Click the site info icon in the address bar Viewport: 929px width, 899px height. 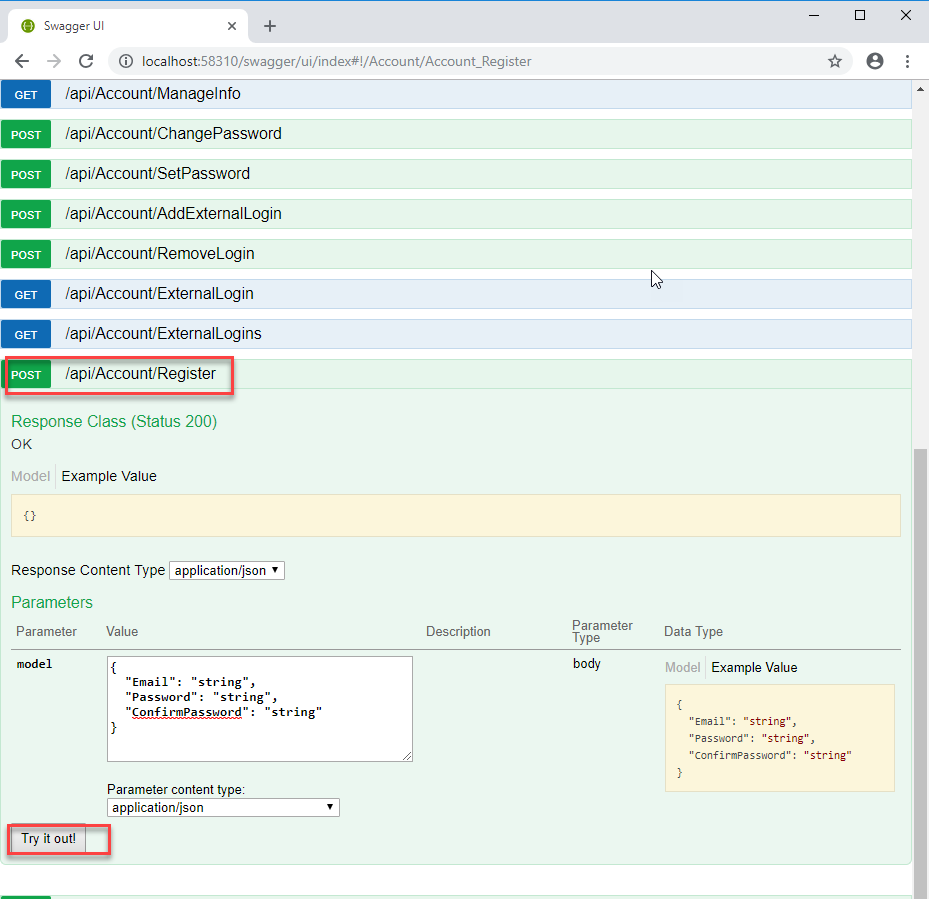[x=125, y=61]
